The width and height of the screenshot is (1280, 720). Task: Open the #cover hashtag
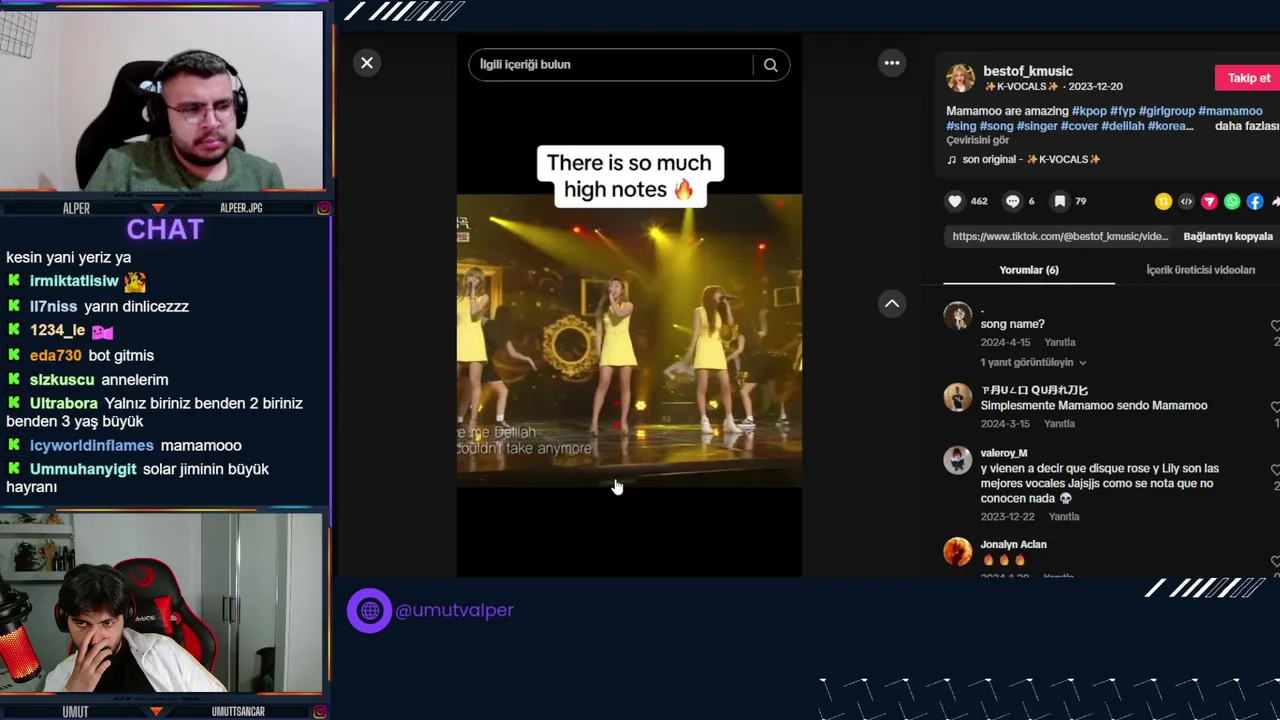point(1080,126)
